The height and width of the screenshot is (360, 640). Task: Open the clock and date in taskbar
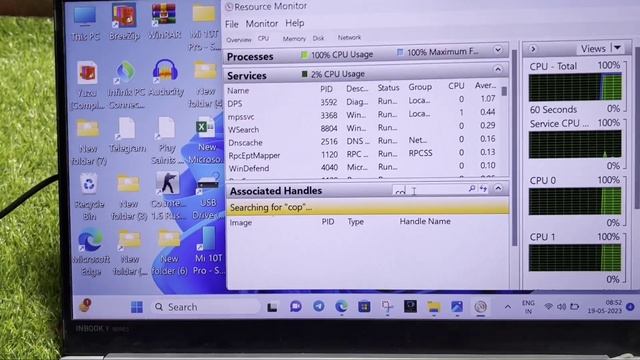[x=605, y=307]
